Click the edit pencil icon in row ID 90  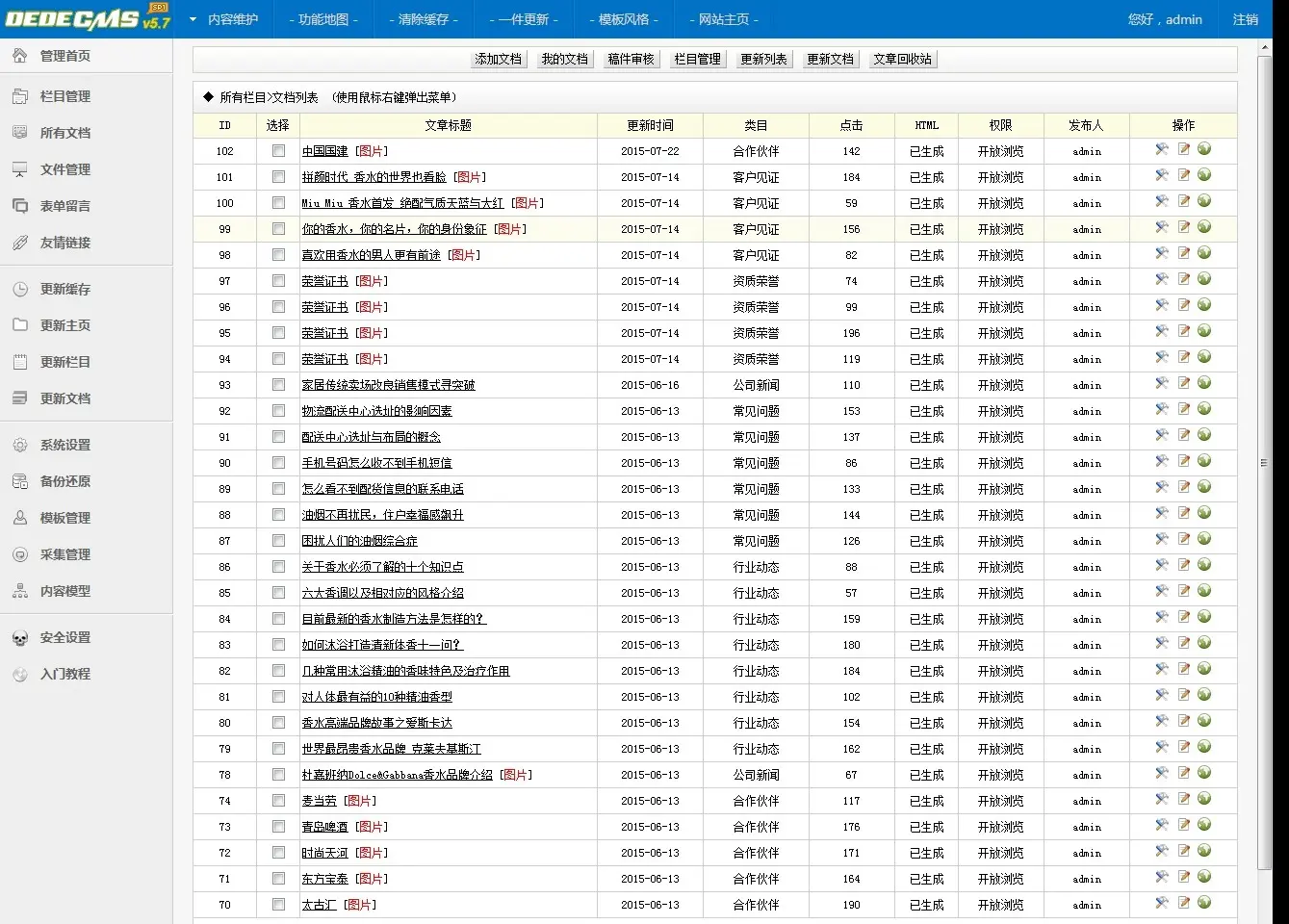1184,461
